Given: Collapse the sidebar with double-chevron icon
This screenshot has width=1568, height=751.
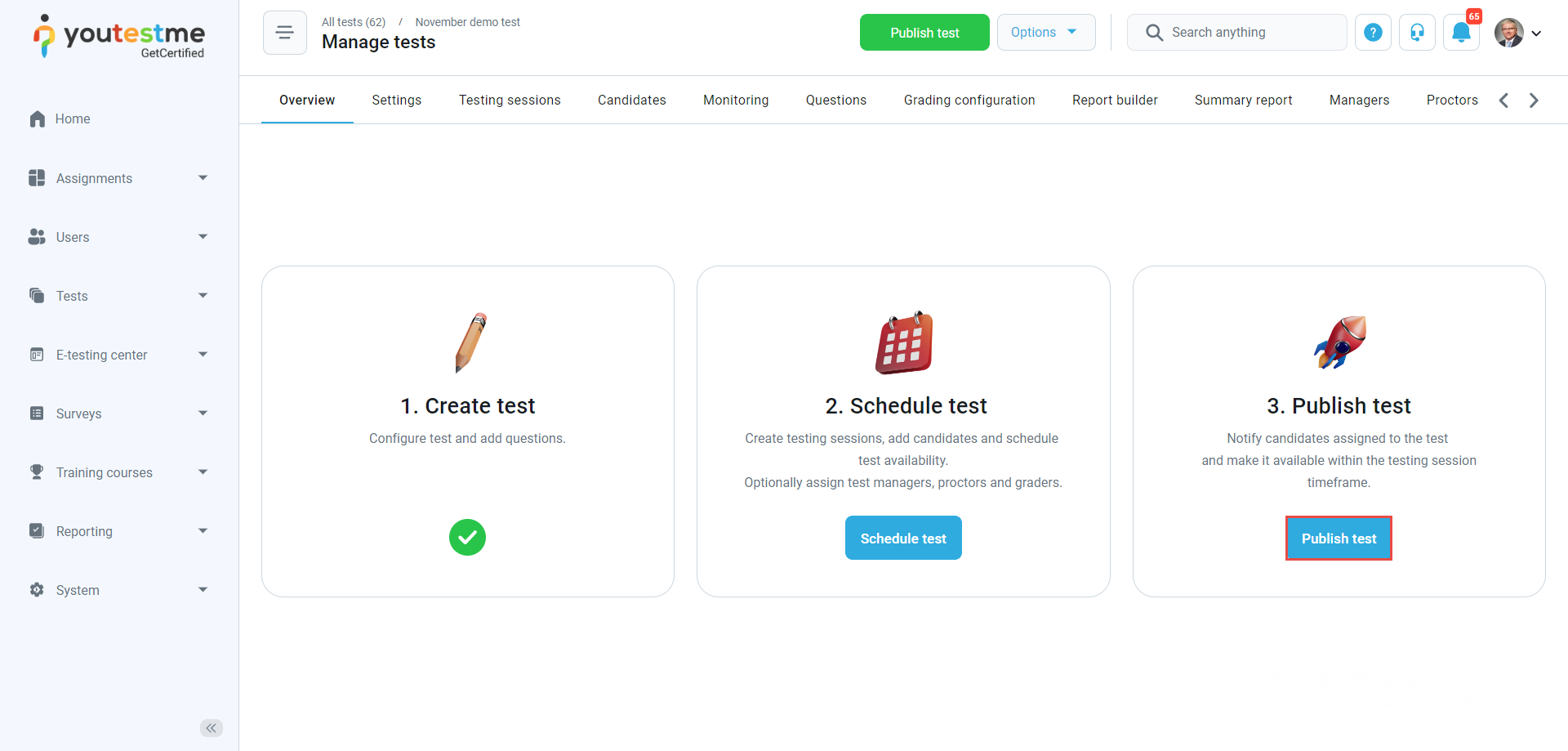Looking at the screenshot, I should coord(211,728).
